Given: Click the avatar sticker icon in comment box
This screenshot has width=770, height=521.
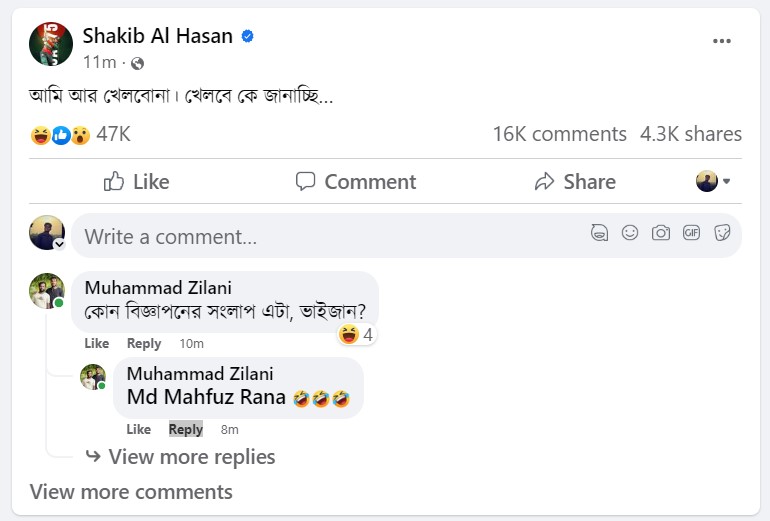Looking at the screenshot, I should click(599, 233).
